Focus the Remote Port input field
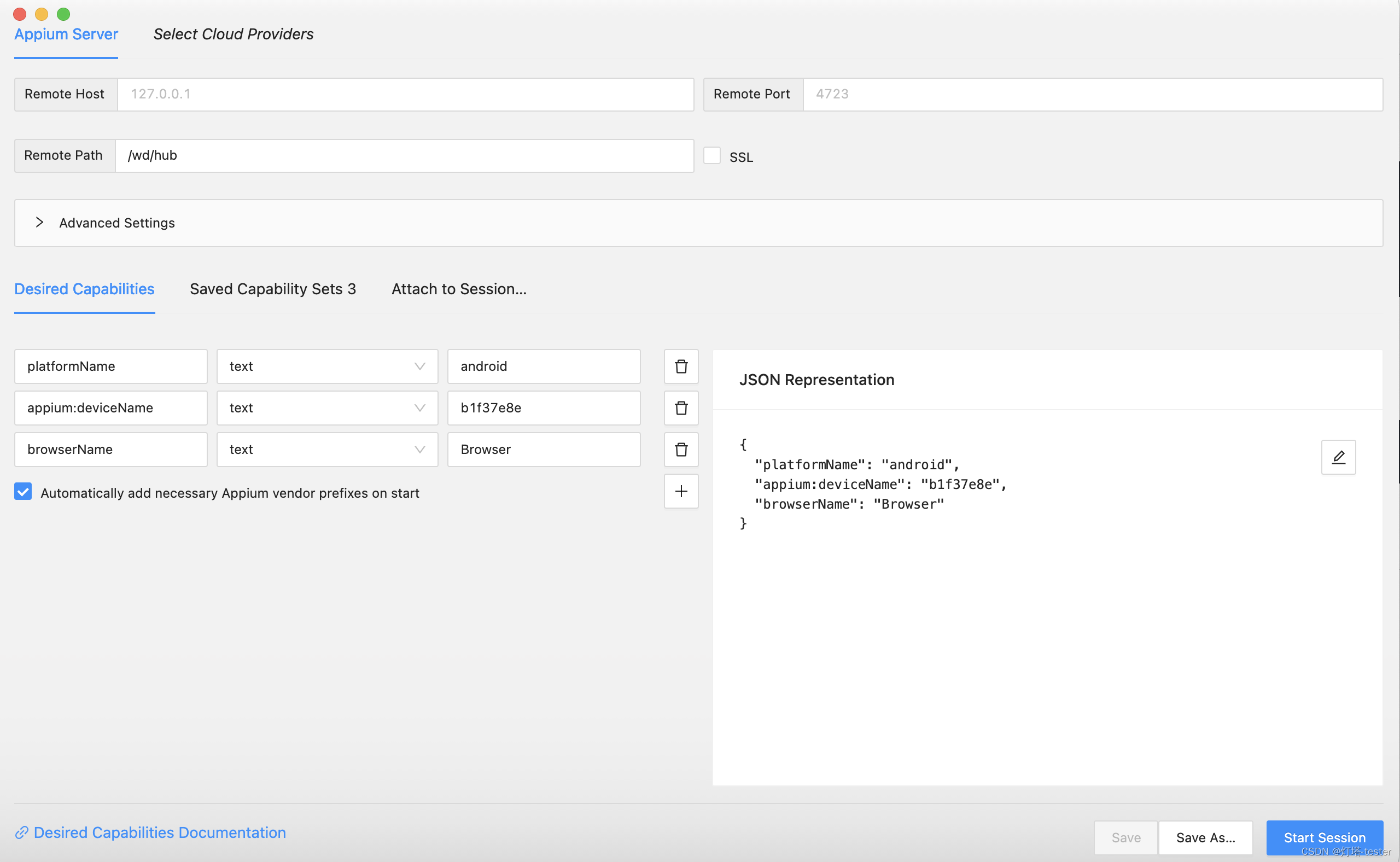Screen dimensions: 1400x862 (x=1092, y=94)
